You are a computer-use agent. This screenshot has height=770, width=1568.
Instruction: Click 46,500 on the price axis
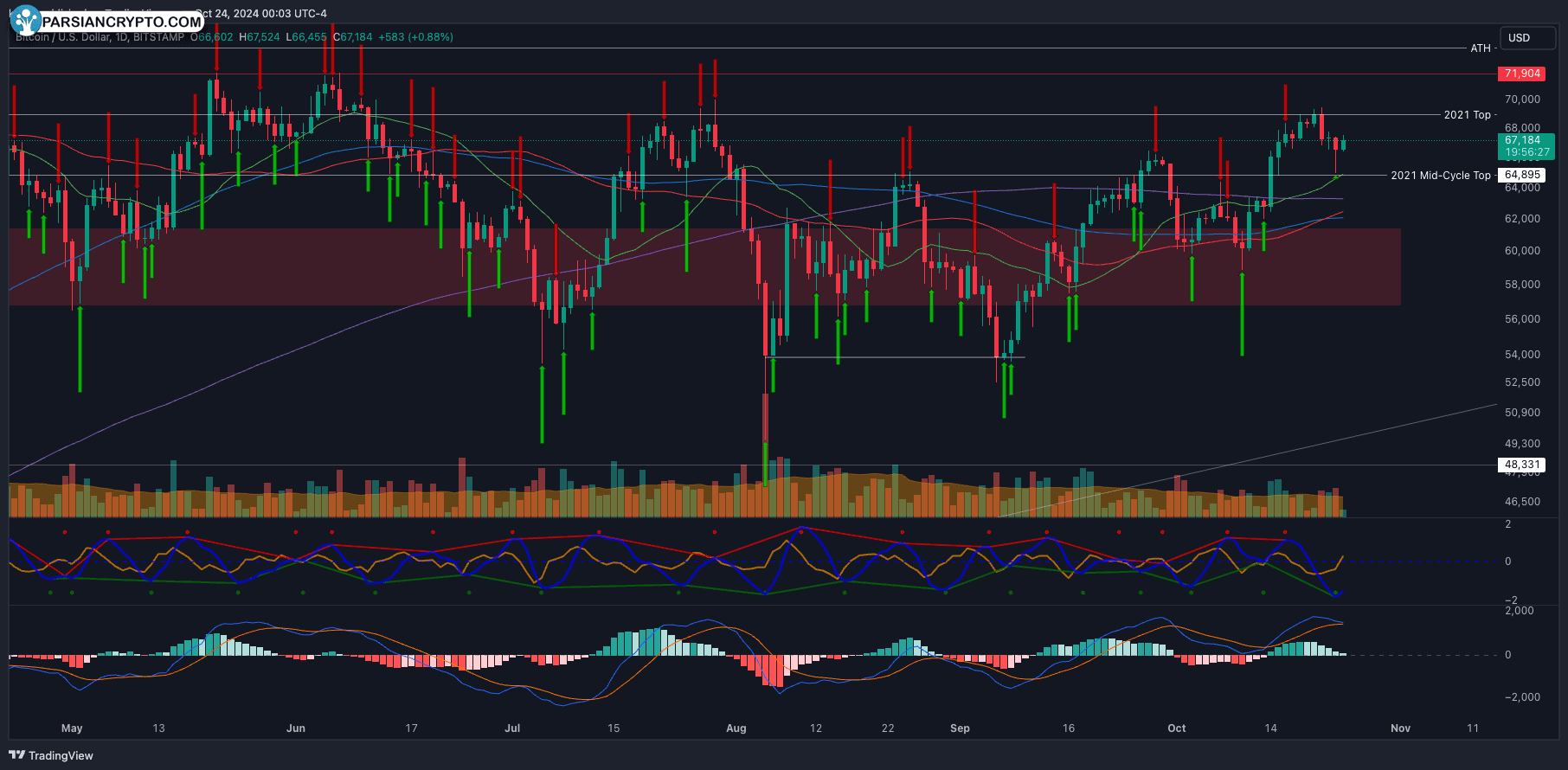(1522, 502)
